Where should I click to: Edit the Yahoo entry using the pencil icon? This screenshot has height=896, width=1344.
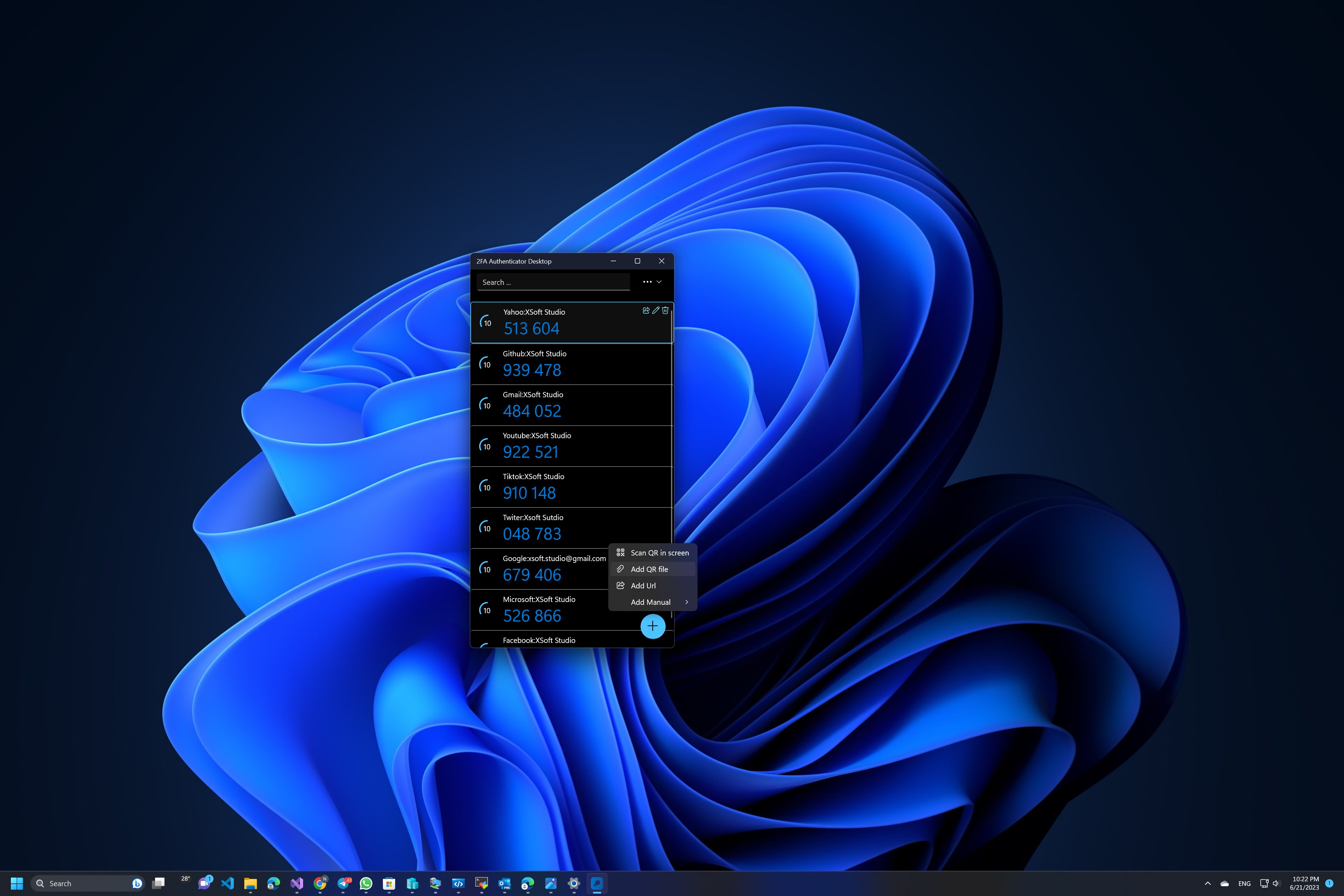pyautogui.click(x=656, y=310)
